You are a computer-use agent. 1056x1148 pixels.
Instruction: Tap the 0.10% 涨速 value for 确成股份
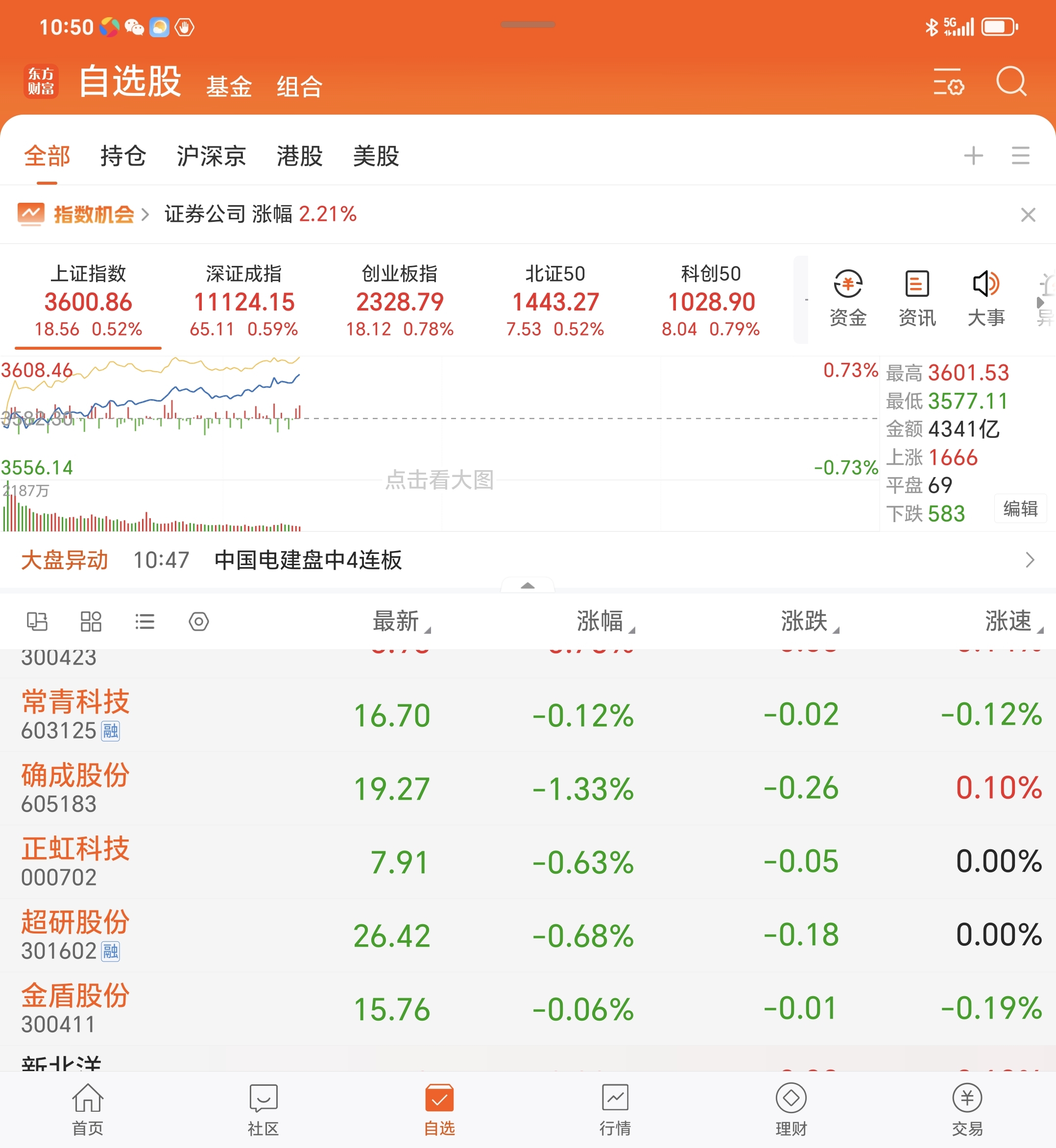(x=999, y=788)
